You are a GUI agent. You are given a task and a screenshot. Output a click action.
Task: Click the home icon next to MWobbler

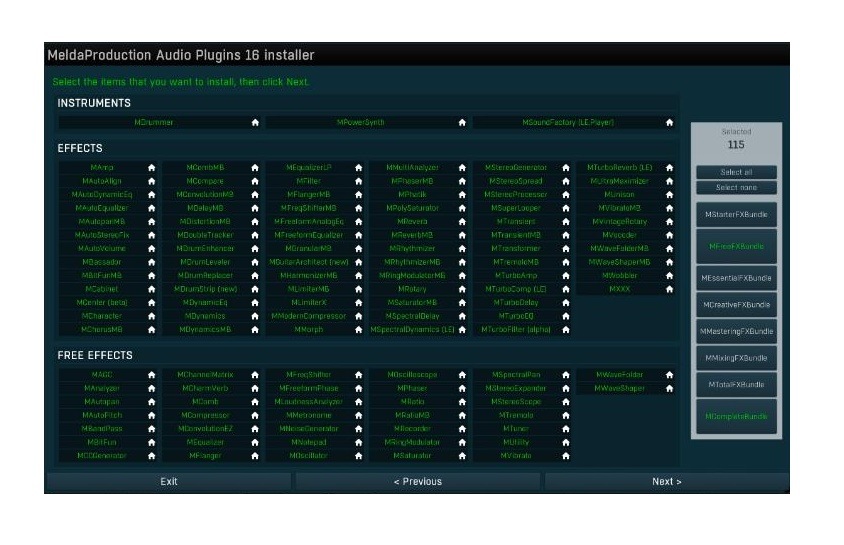tap(669, 275)
